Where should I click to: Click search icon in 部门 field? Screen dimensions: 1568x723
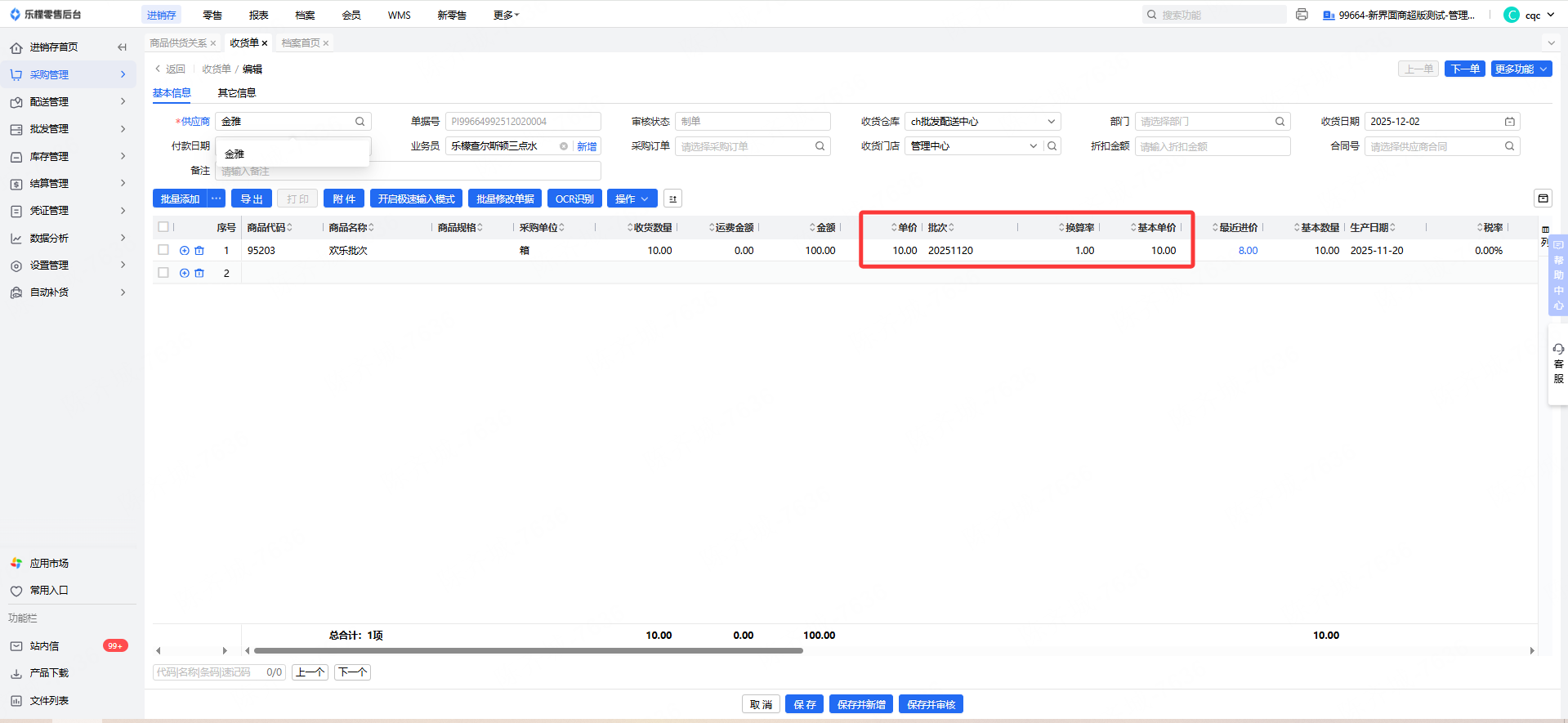click(x=1280, y=122)
